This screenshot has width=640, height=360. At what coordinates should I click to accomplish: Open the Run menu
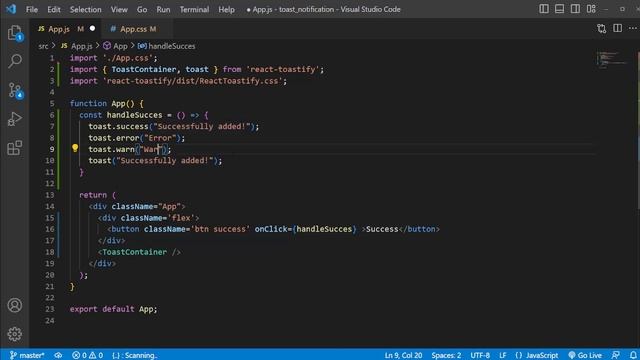[163, 9]
